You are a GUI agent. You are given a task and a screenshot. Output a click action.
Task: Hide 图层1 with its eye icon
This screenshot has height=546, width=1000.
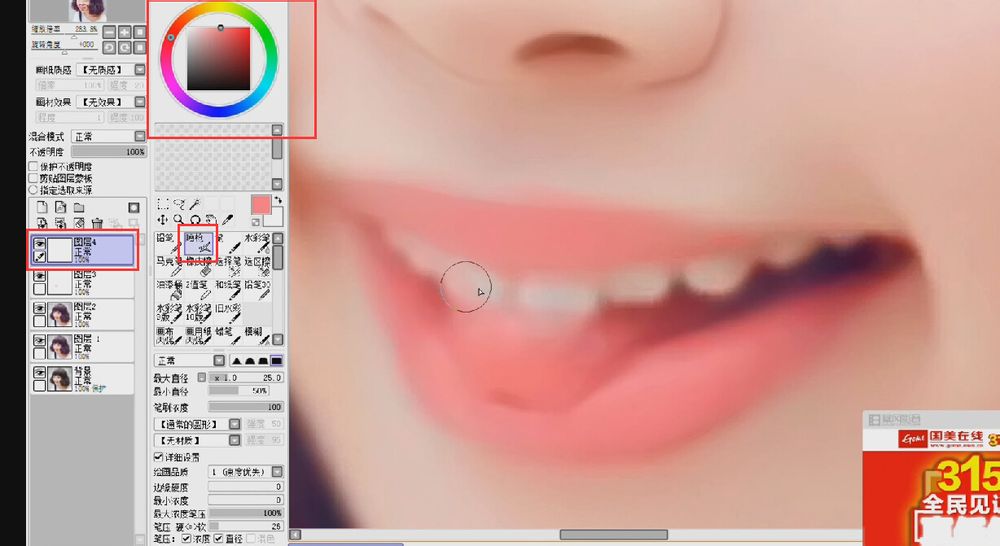click(x=40, y=341)
